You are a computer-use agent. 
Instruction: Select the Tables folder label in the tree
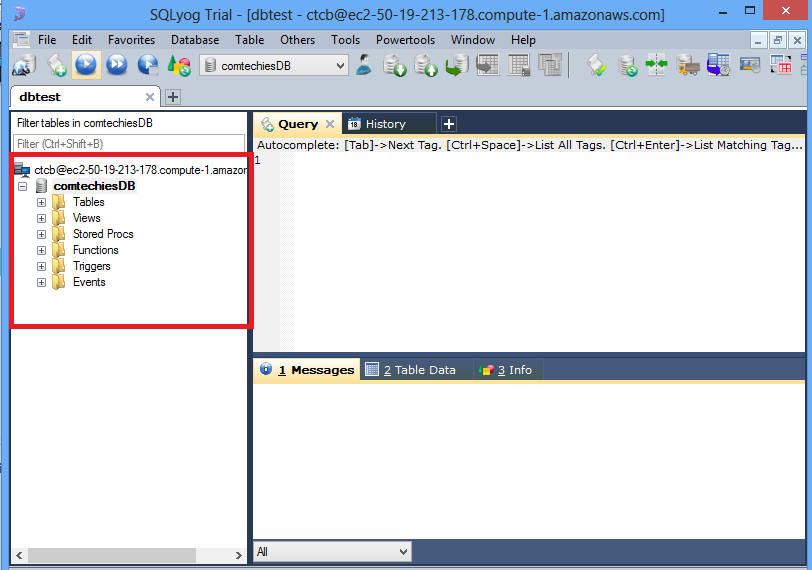click(x=89, y=202)
